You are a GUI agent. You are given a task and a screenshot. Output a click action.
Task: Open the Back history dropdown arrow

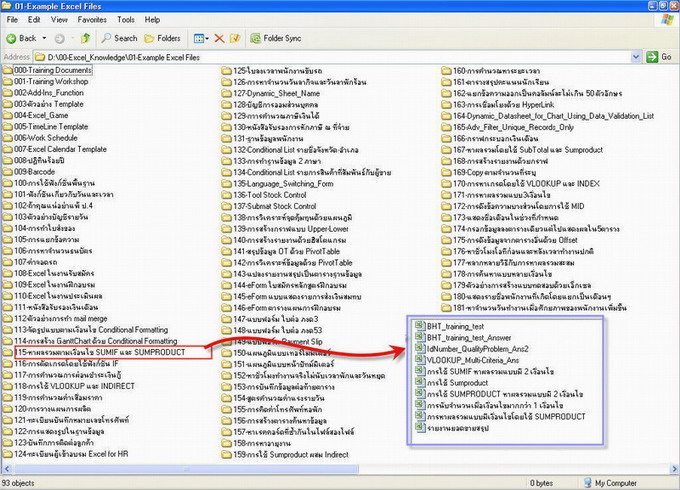(44, 38)
